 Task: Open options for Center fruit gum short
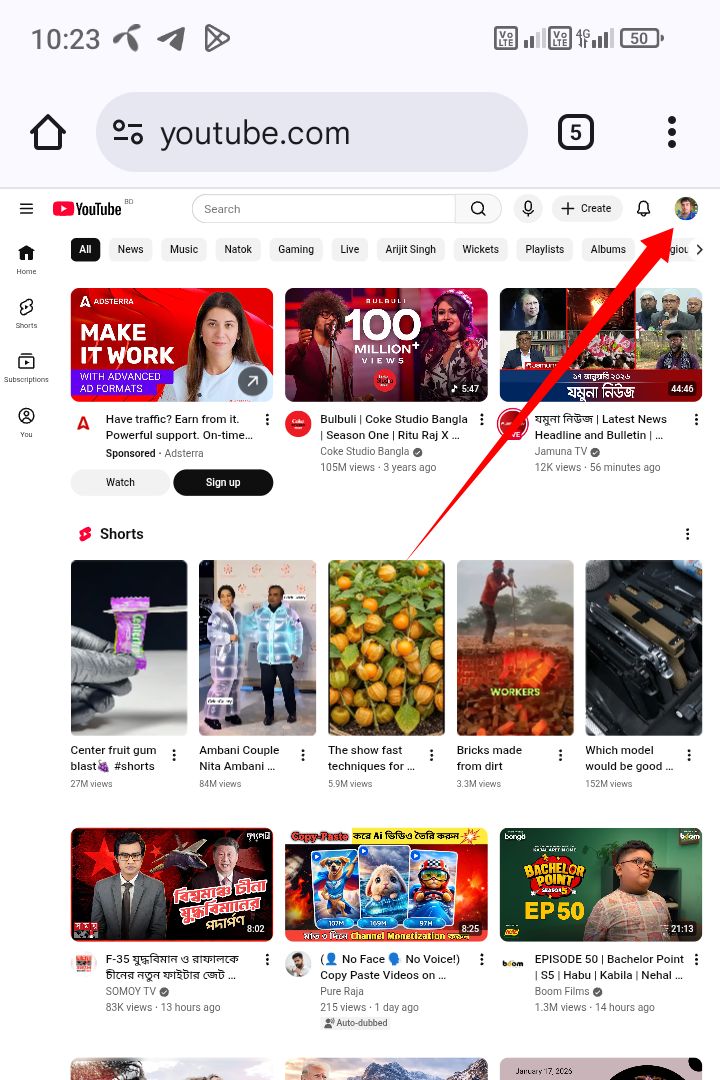(174, 756)
